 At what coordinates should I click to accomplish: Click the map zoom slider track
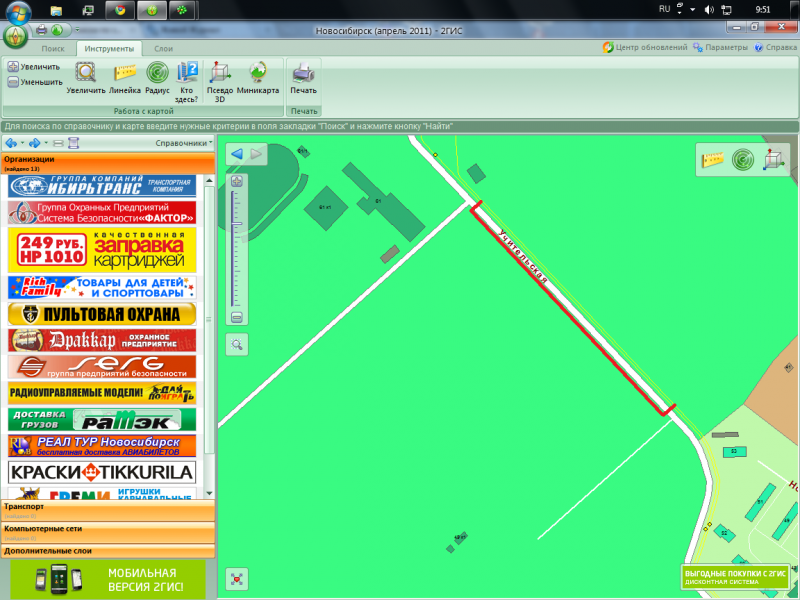click(237, 250)
